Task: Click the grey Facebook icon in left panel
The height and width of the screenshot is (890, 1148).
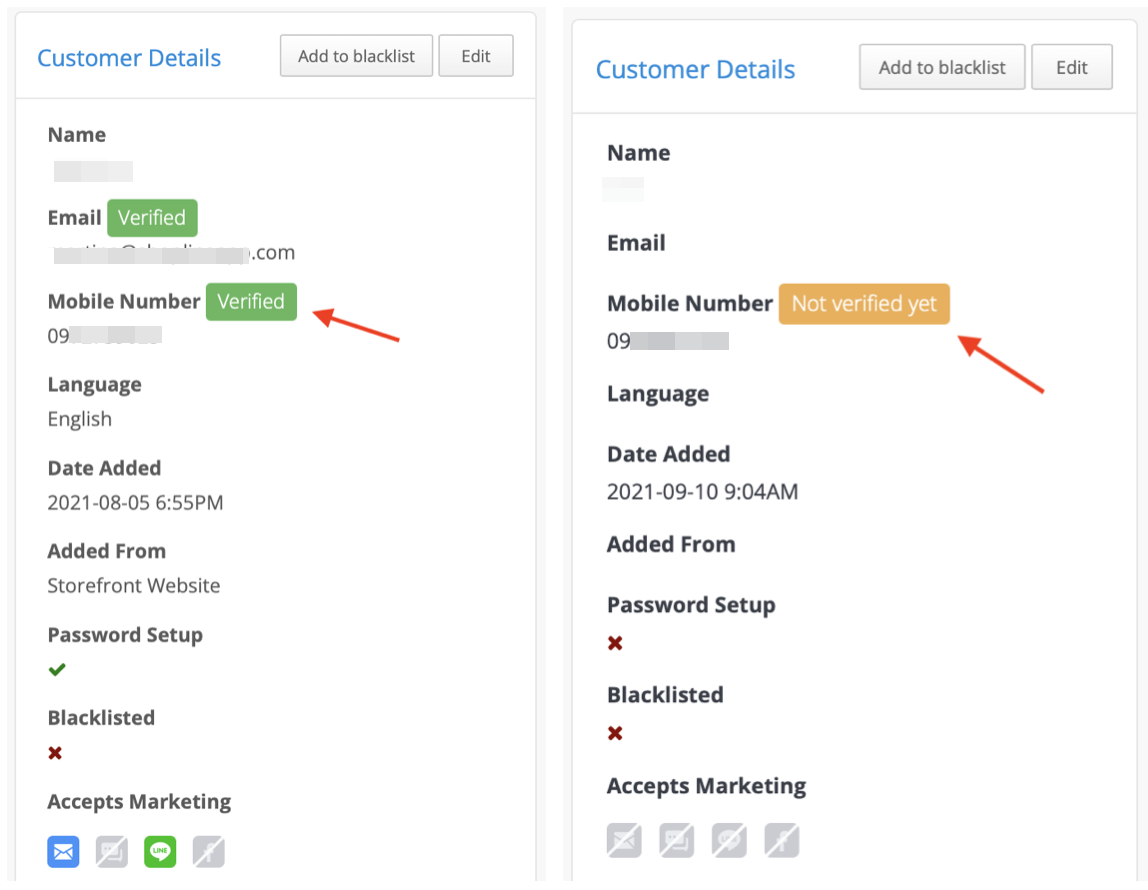Action: coord(209,852)
